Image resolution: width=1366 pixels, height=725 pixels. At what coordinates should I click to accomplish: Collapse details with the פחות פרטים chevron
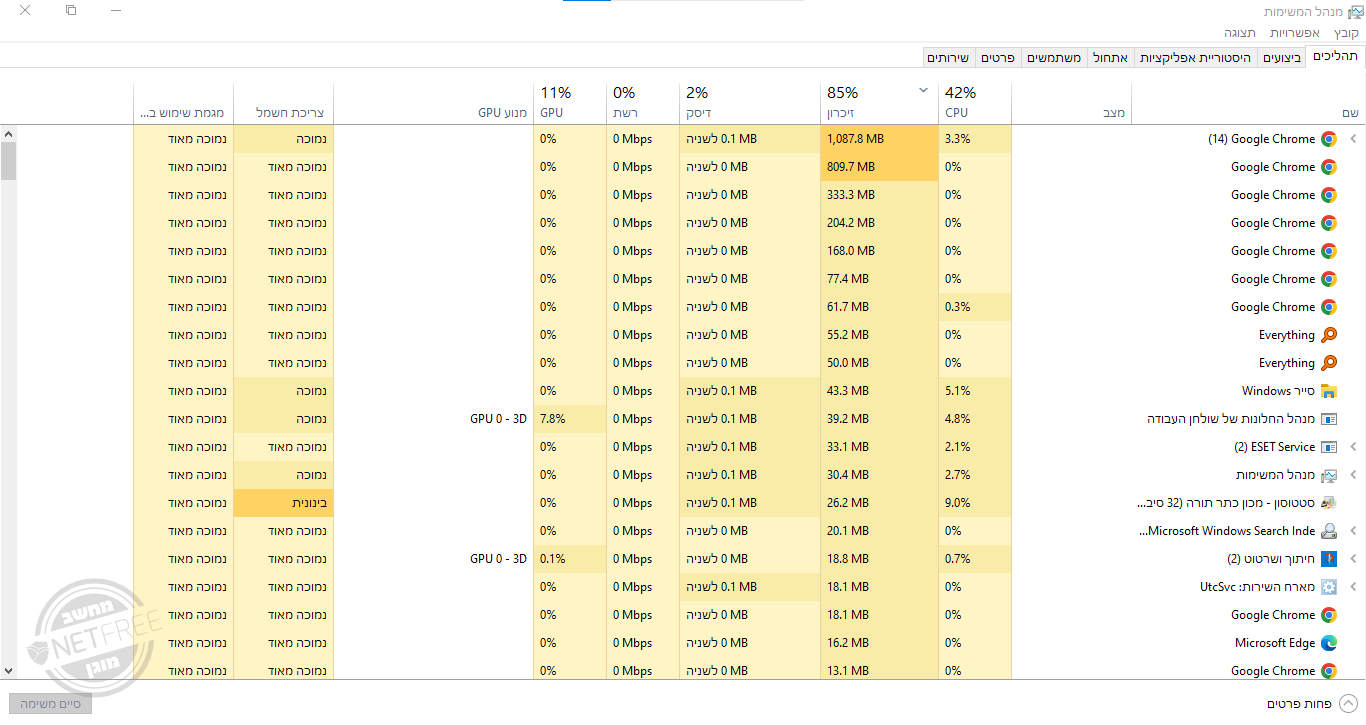1348,704
